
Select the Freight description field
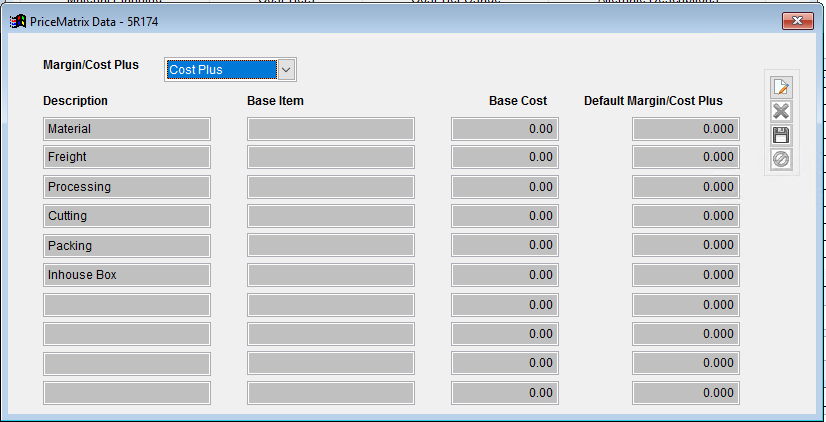(x=127, y=157)
